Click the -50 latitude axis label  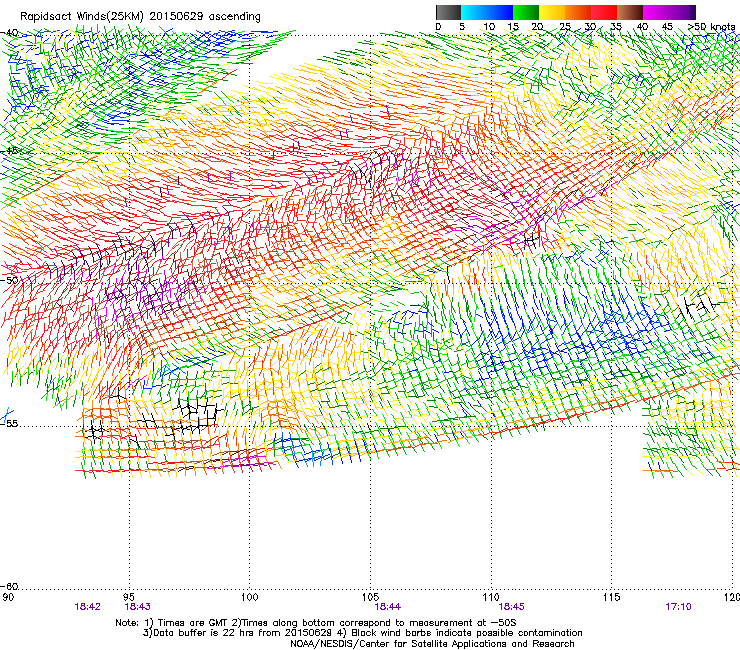(9, 280)
